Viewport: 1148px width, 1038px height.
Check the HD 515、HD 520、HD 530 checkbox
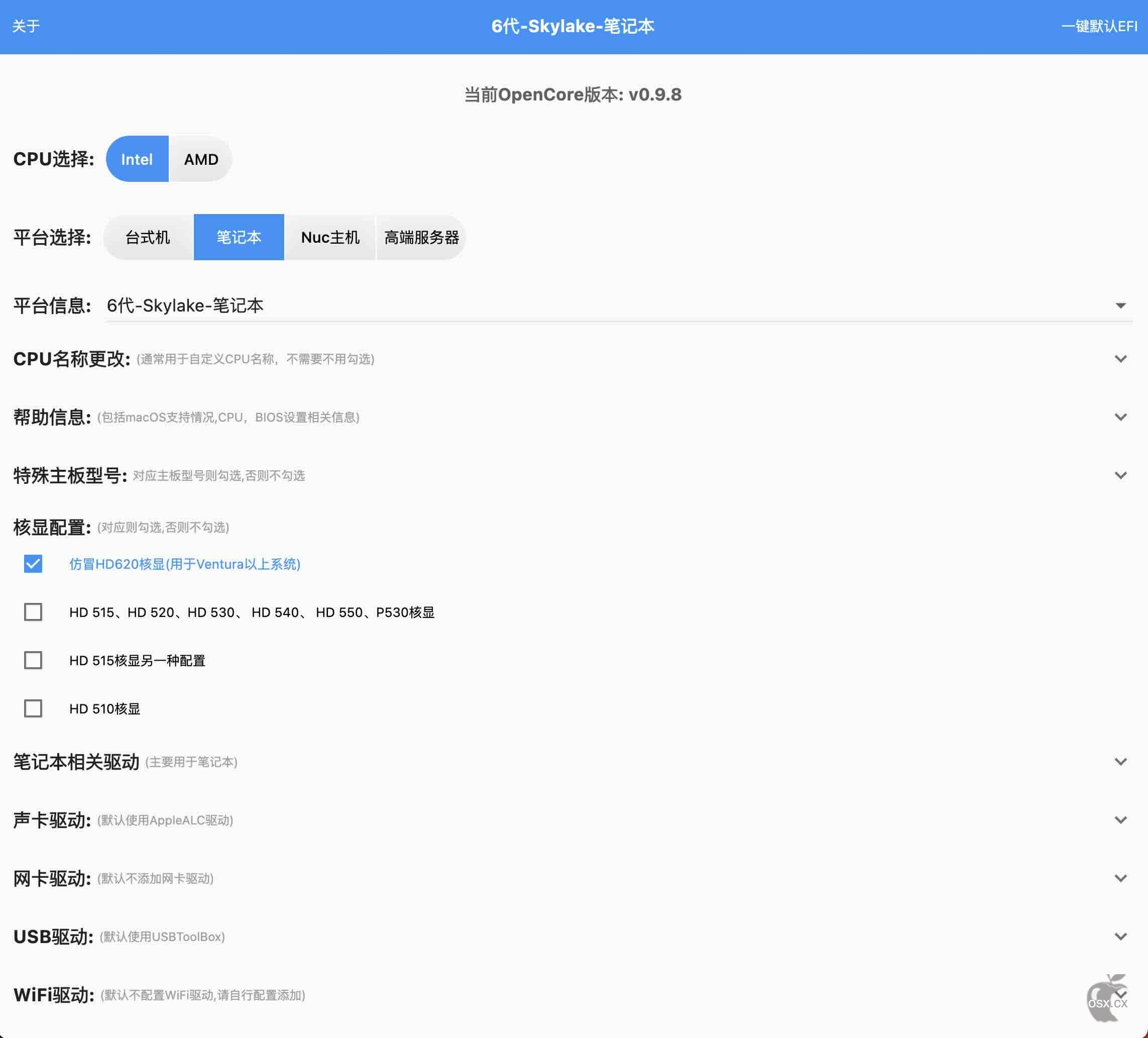pyautogui.click(x=33, y=612)
